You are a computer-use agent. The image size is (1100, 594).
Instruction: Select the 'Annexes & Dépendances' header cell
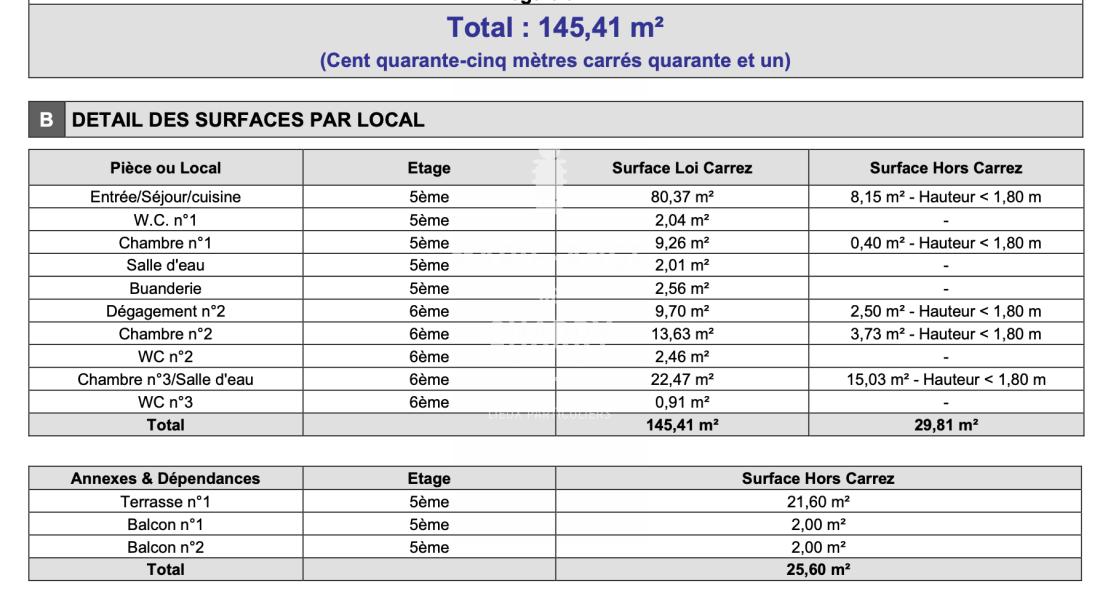click(166, 478)
